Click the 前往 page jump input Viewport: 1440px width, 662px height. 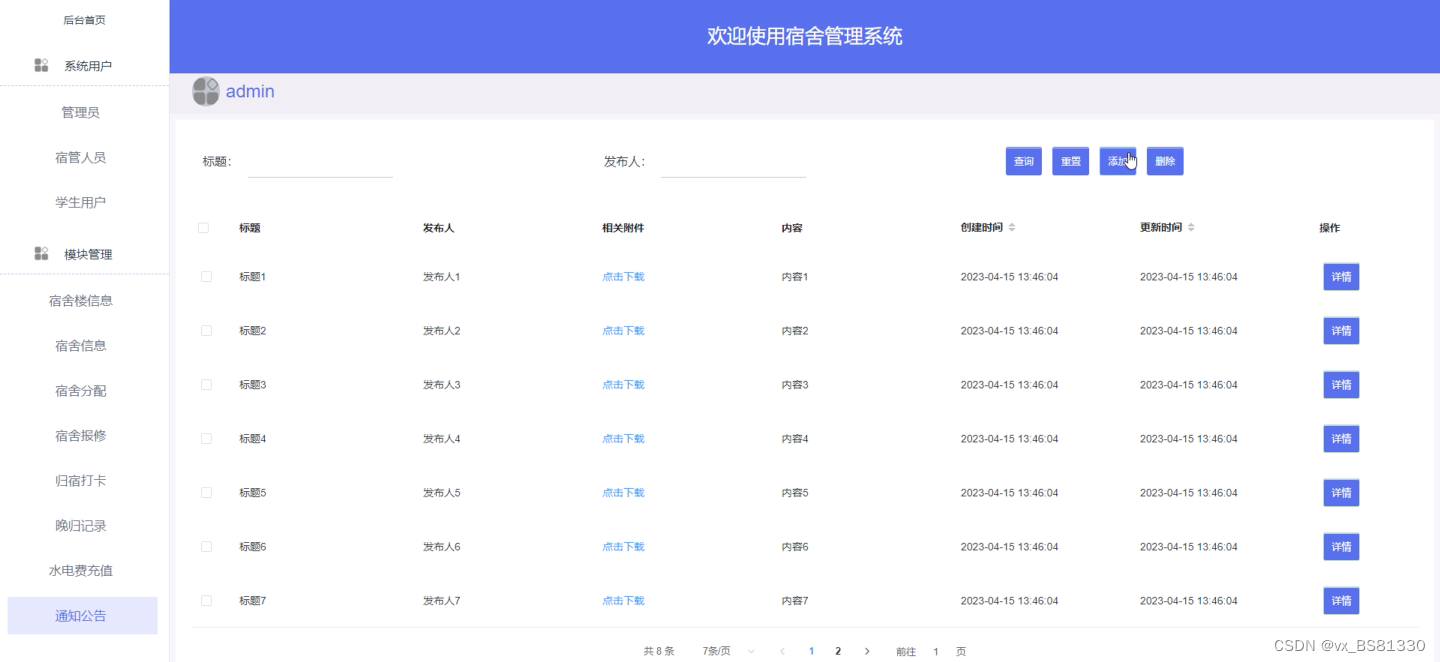click(x=936, y=651)
